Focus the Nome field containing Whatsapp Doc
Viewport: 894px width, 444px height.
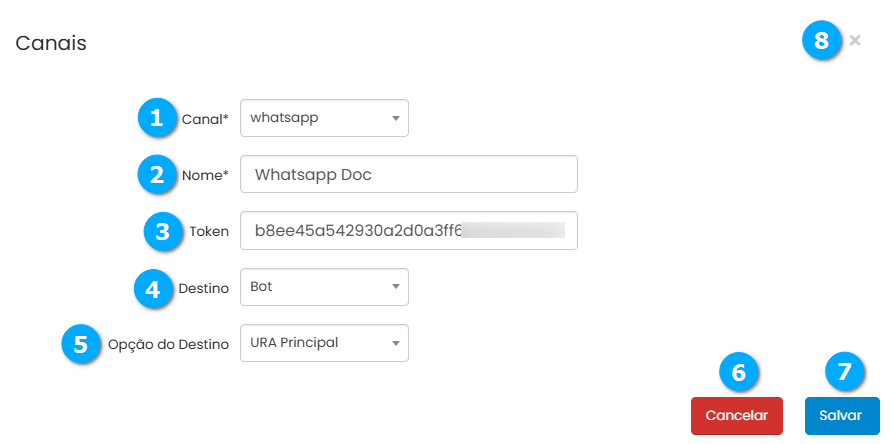pyautogui.click(x=409, y=174)
